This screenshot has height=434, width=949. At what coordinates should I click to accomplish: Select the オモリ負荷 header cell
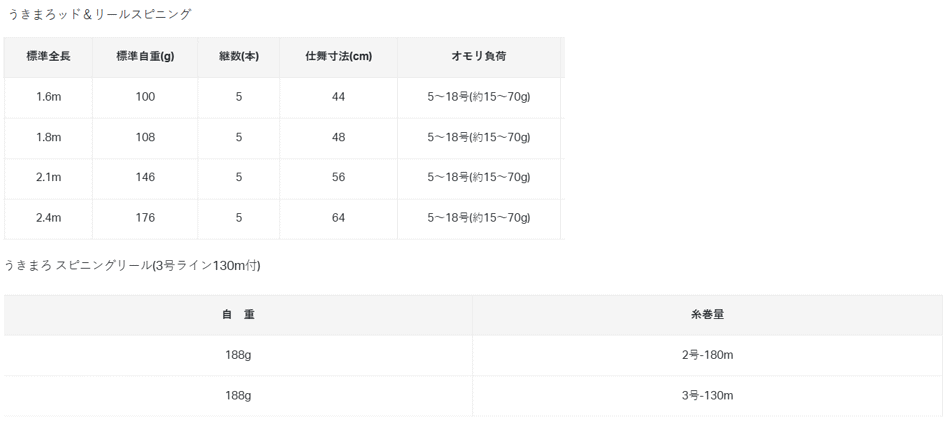coord(479,56)
